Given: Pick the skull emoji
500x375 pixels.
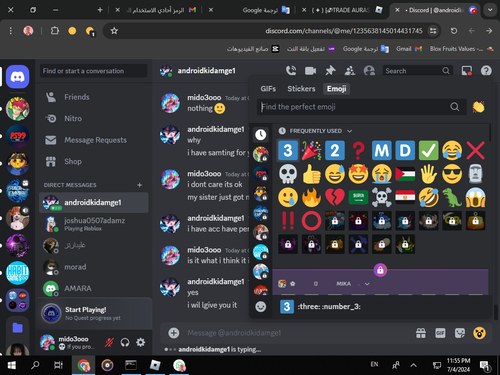Looking at the screenshot, I should click(288, 174).
